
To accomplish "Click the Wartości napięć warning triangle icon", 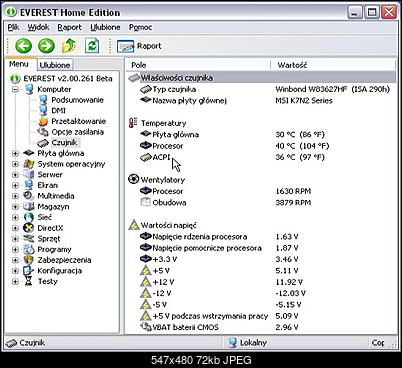I will [x=134, y=225].
